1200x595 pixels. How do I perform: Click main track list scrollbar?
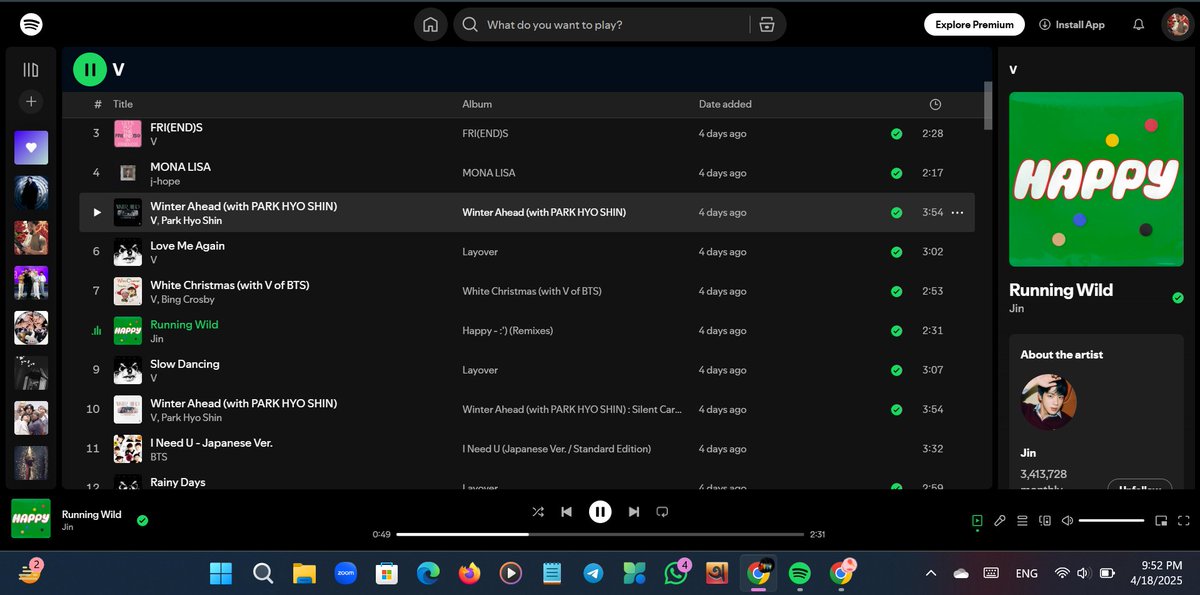point(988,106)
